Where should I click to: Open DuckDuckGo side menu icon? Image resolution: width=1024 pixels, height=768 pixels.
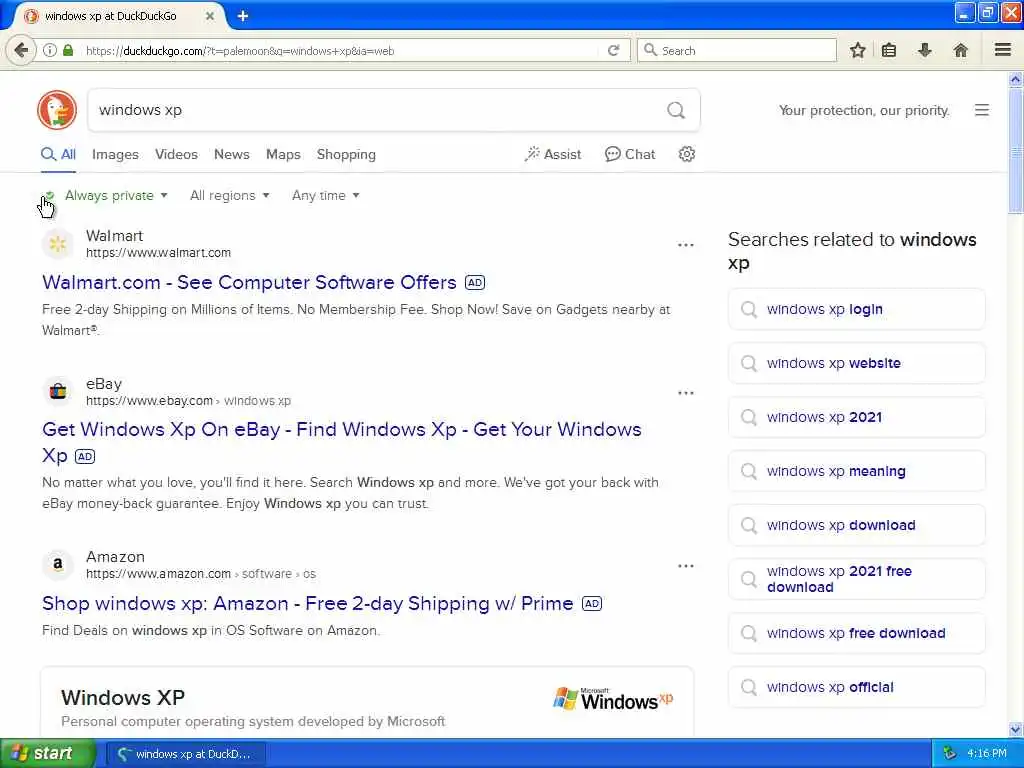[982, 110]
